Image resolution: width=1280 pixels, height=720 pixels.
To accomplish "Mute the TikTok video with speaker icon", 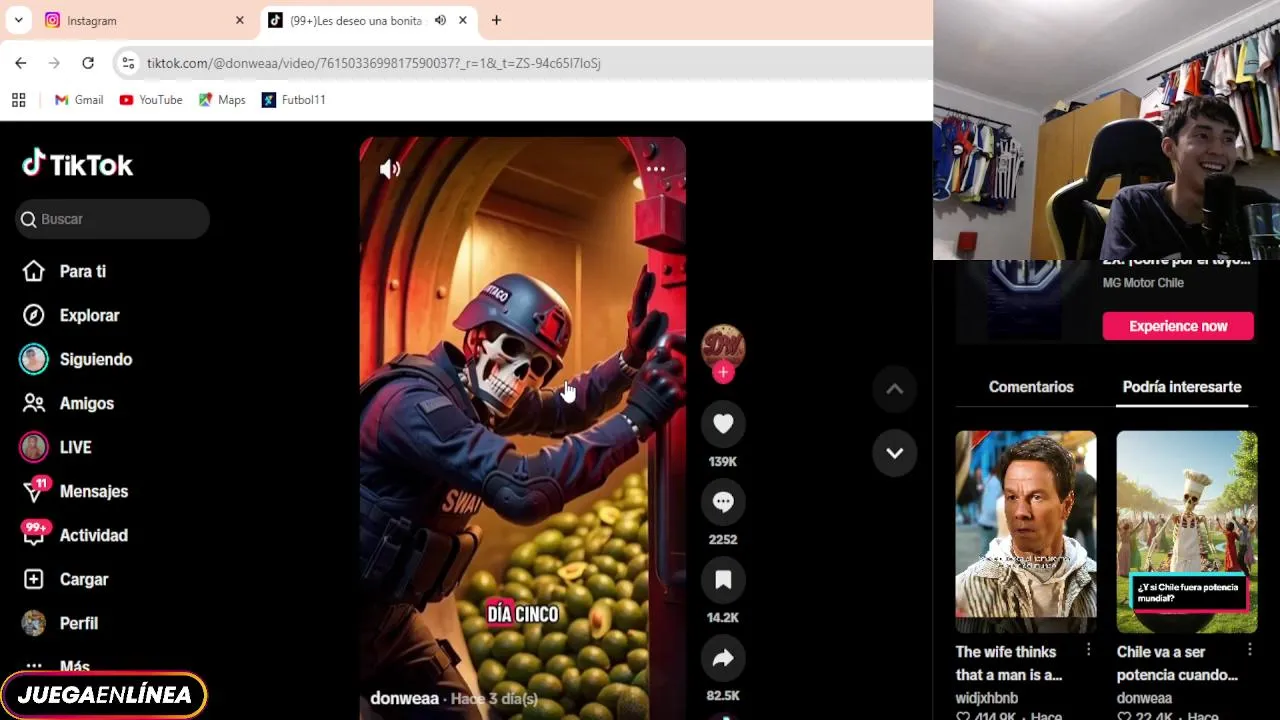I will pyautogui.click(x=390, y=170).
